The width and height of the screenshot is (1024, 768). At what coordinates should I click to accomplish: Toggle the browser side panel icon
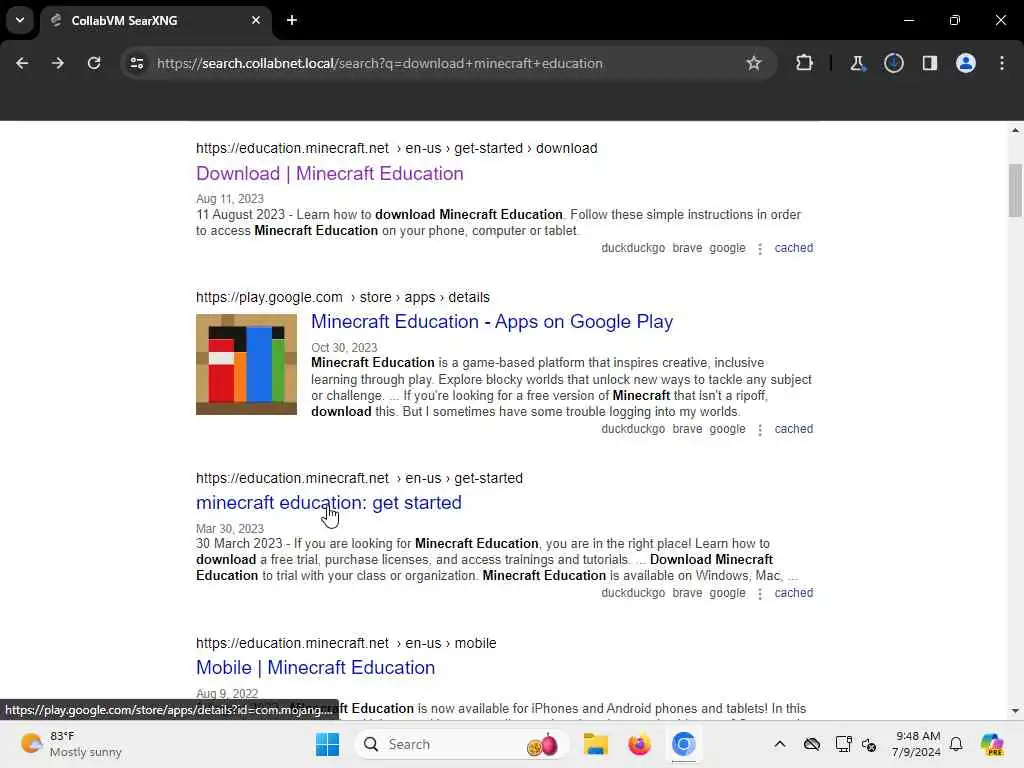coord(929,63)
